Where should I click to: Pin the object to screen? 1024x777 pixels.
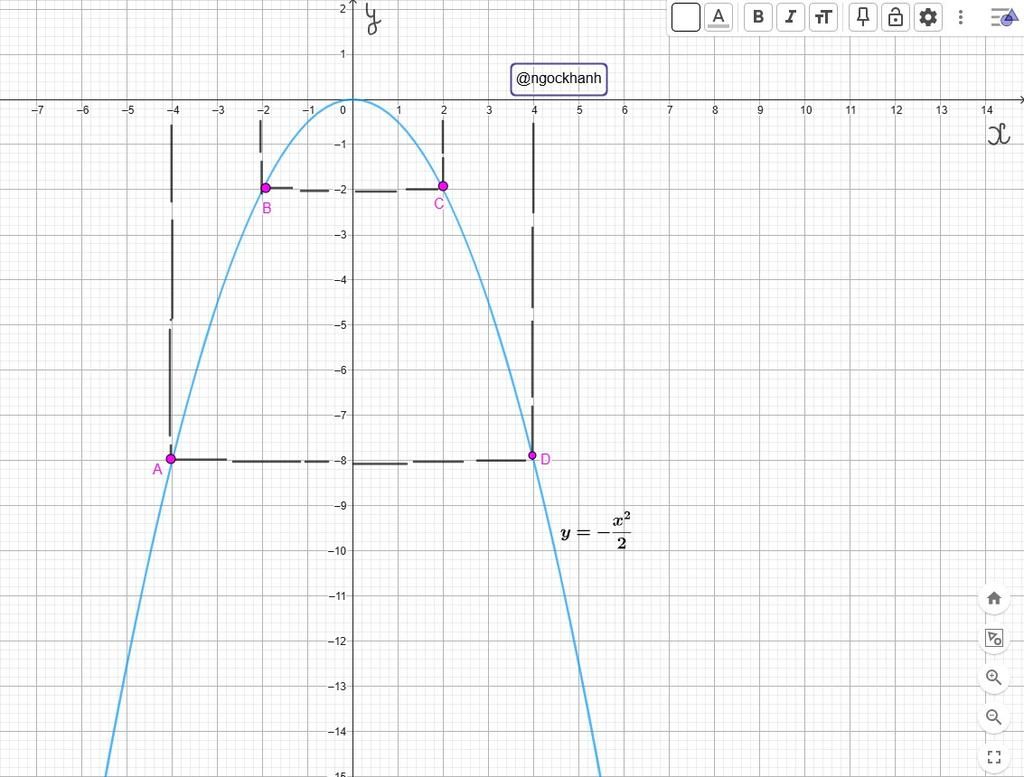(863, 17)
